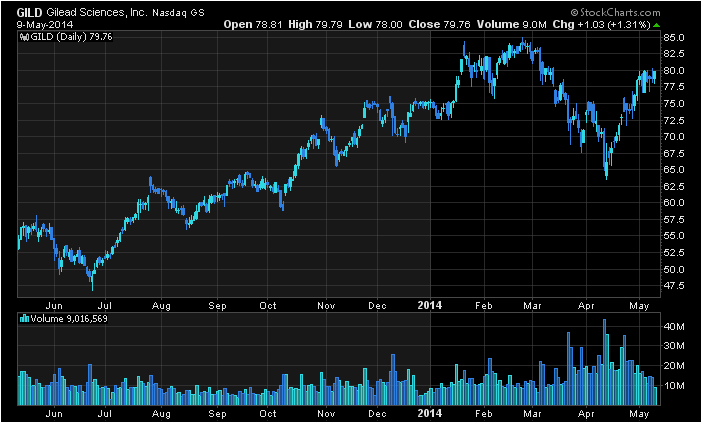
Task: Click the 72.5 price axis label
Action: (x=674, y=120)
